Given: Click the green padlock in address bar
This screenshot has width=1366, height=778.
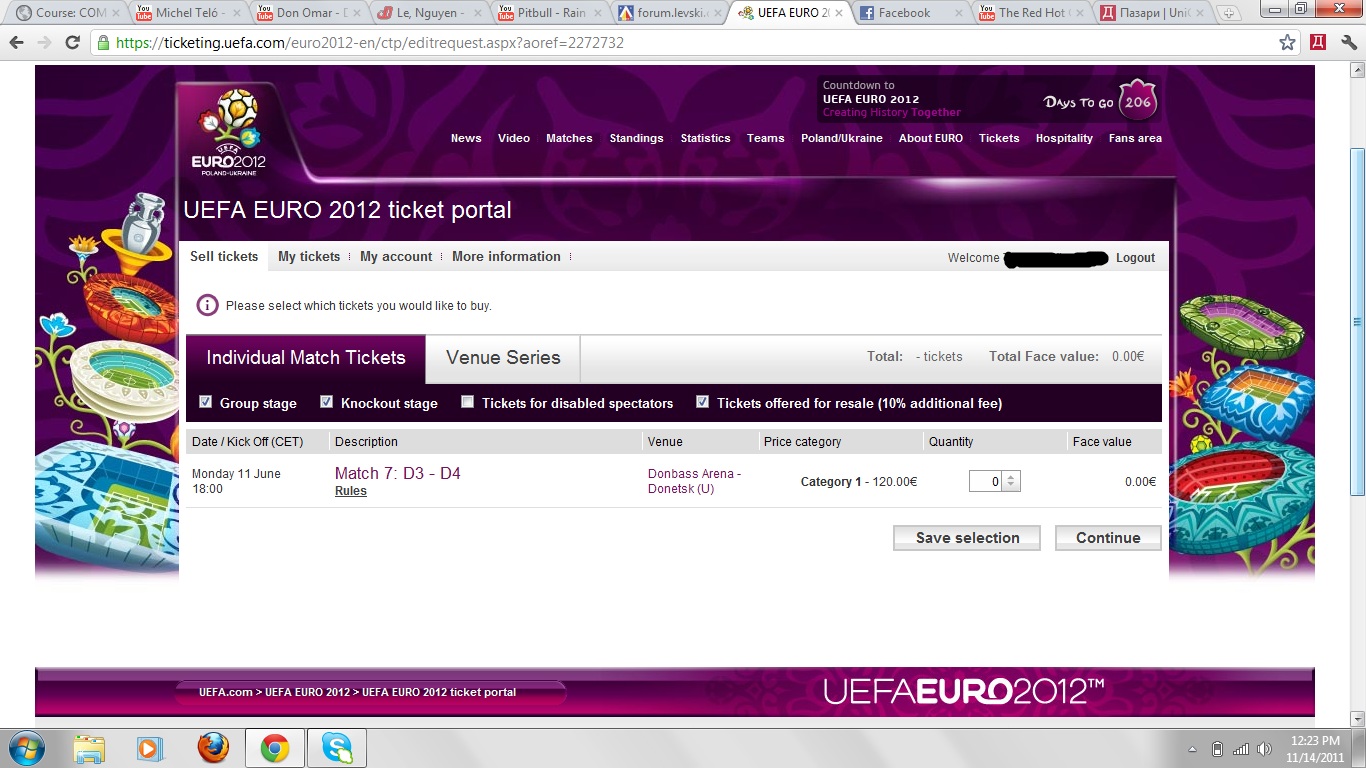Looking at the screenshot, I should 103,43.
